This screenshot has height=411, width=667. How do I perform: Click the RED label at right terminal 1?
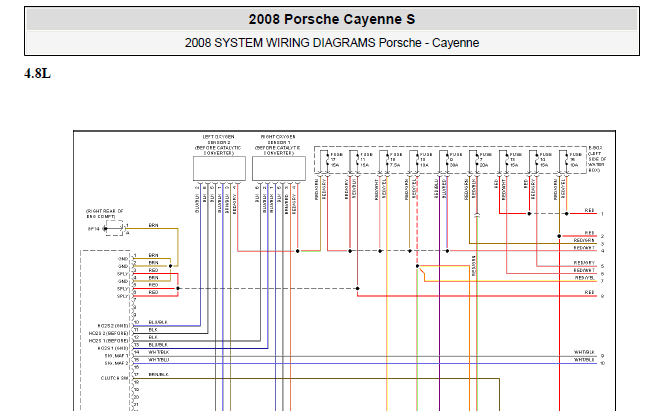click(x=590, y=210)
